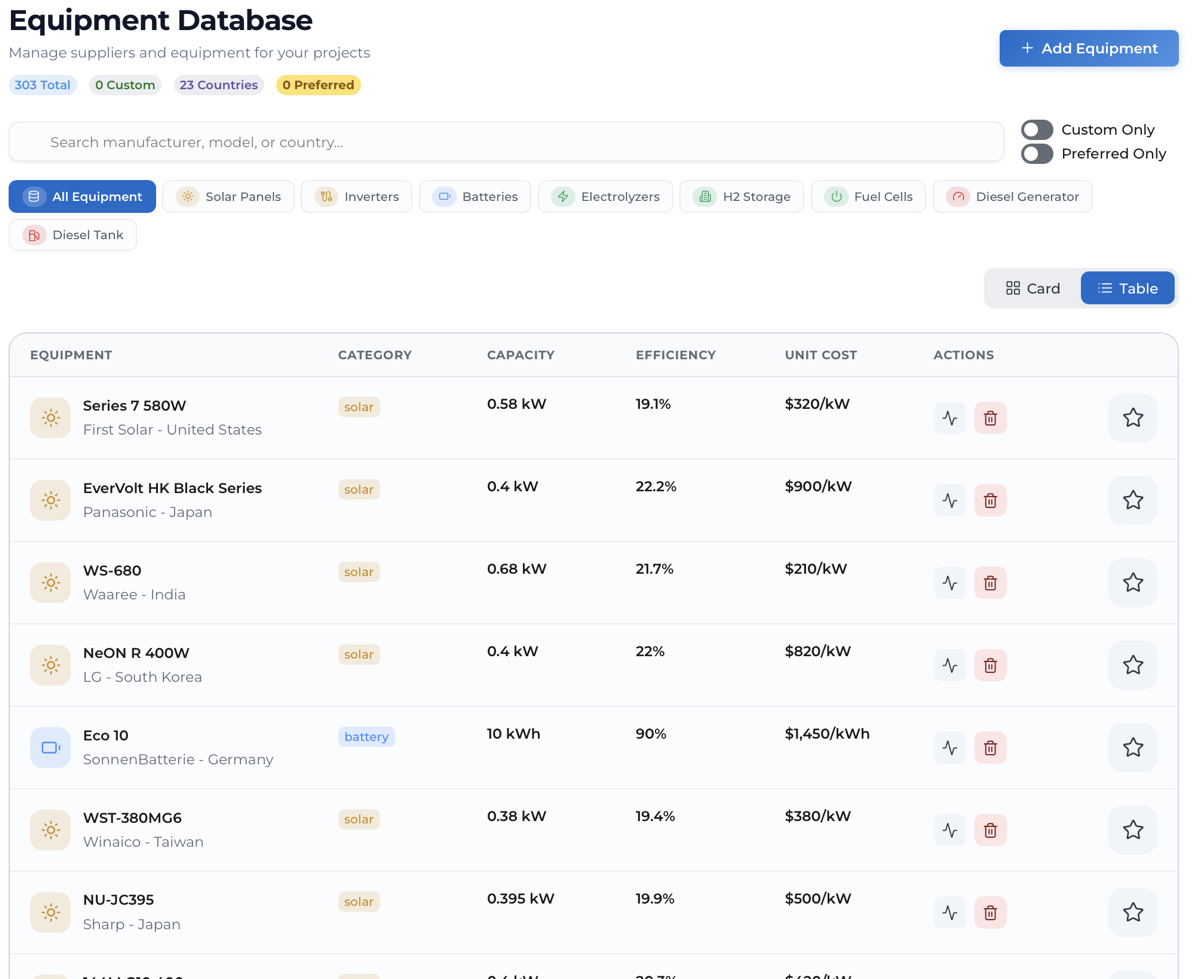The image size is (1200, 979).
Task: Show only Batteries
Action: [x=475, y=197]
